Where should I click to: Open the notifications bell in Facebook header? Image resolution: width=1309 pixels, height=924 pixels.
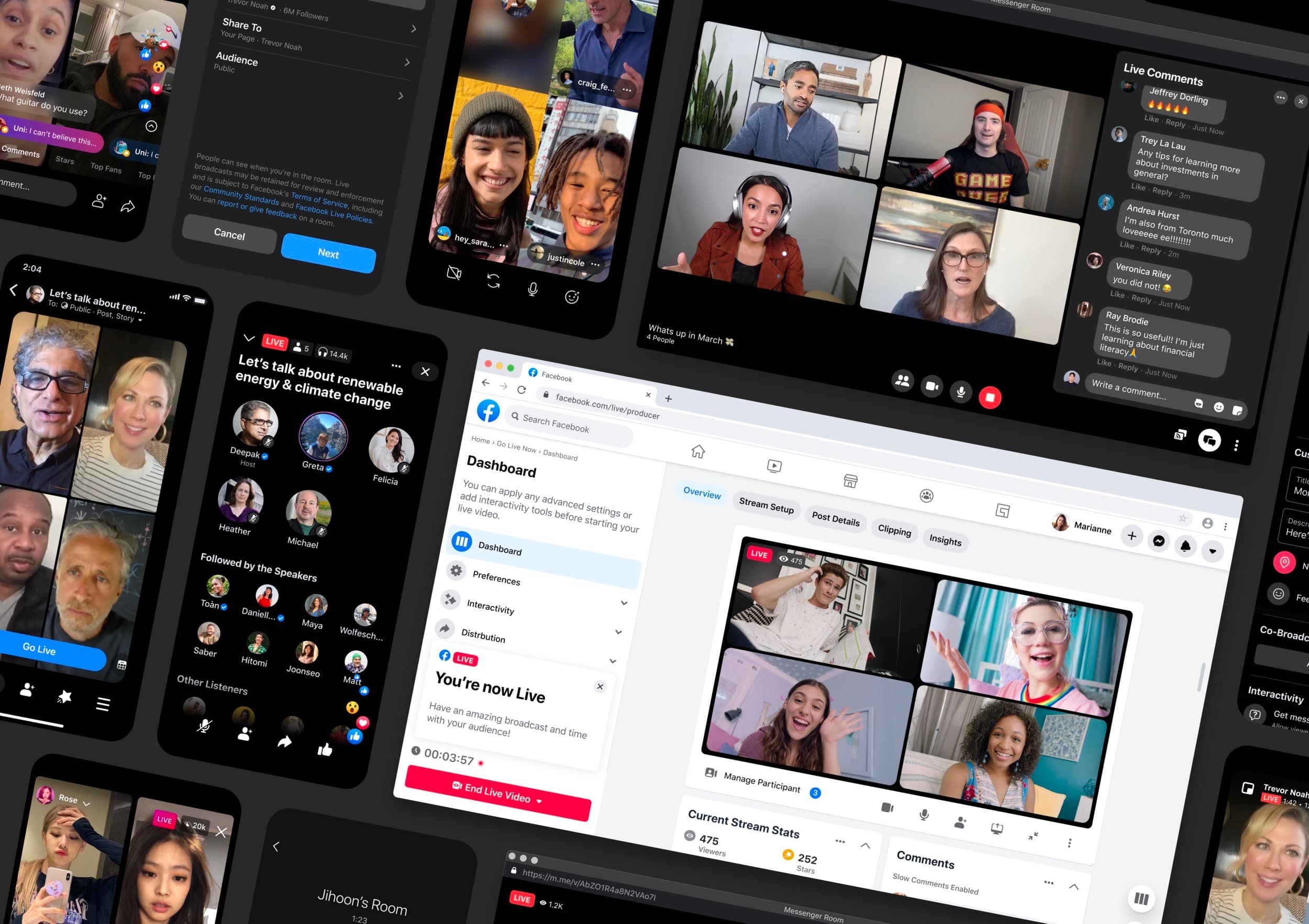1185,546
